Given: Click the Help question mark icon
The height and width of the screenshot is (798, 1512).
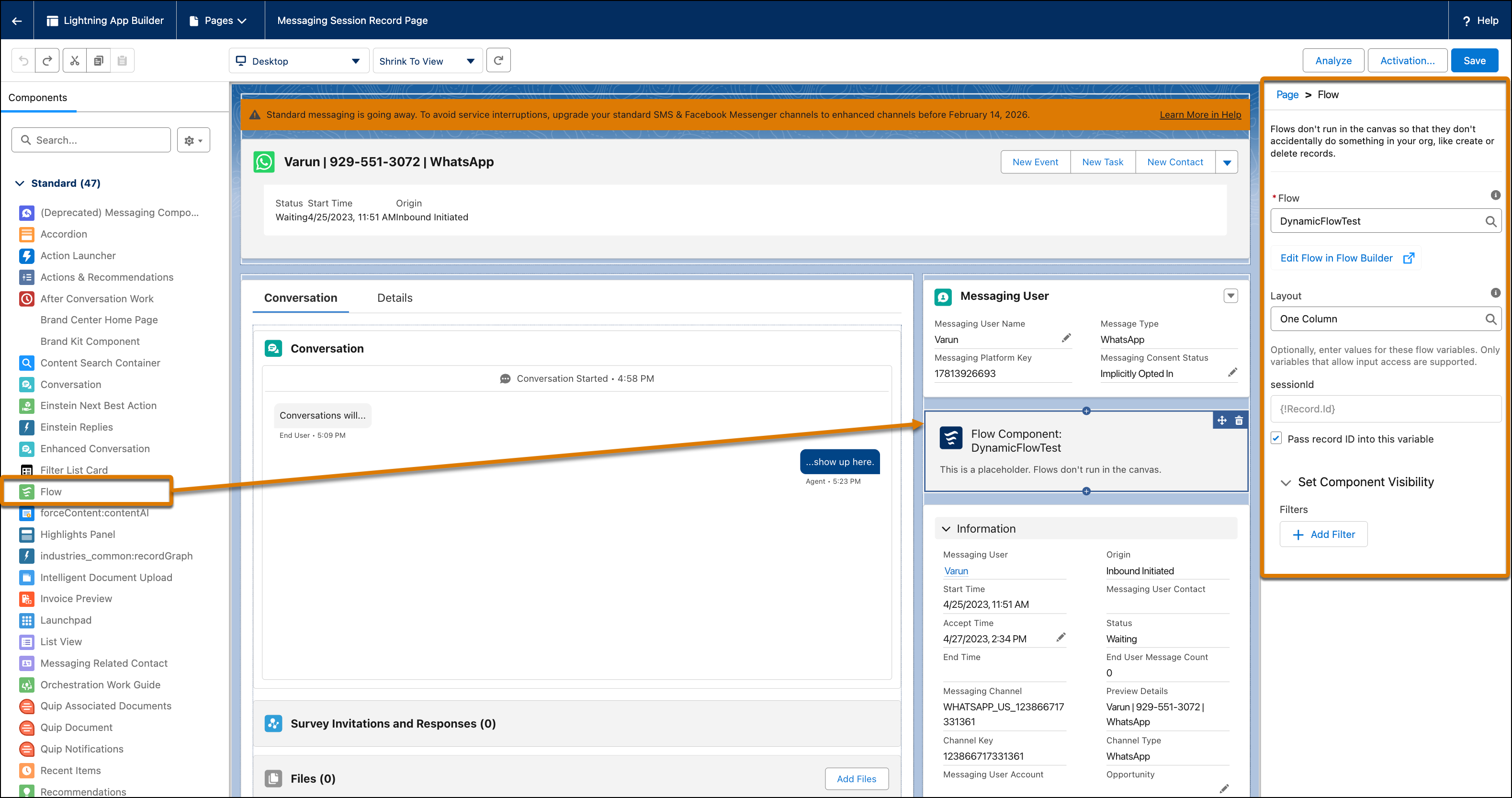Looking at the screenshot, I should point(1466,21).
